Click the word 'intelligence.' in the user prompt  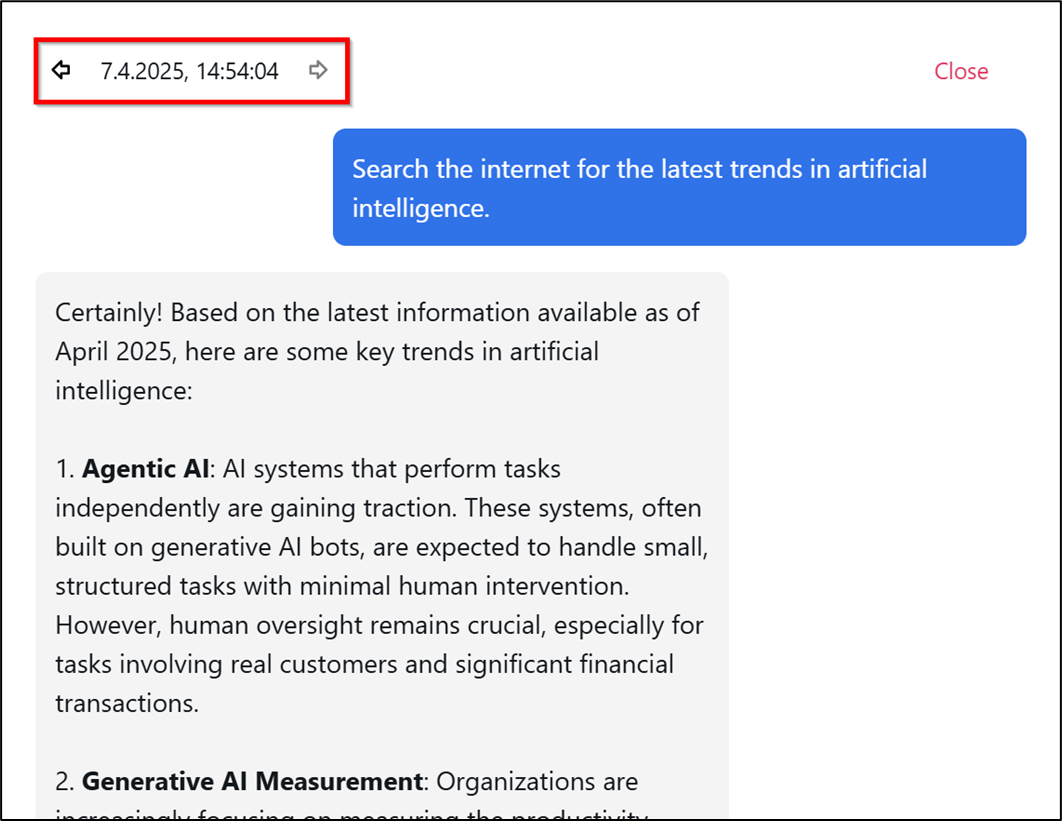pyautogui.click(x=420, y=208)
